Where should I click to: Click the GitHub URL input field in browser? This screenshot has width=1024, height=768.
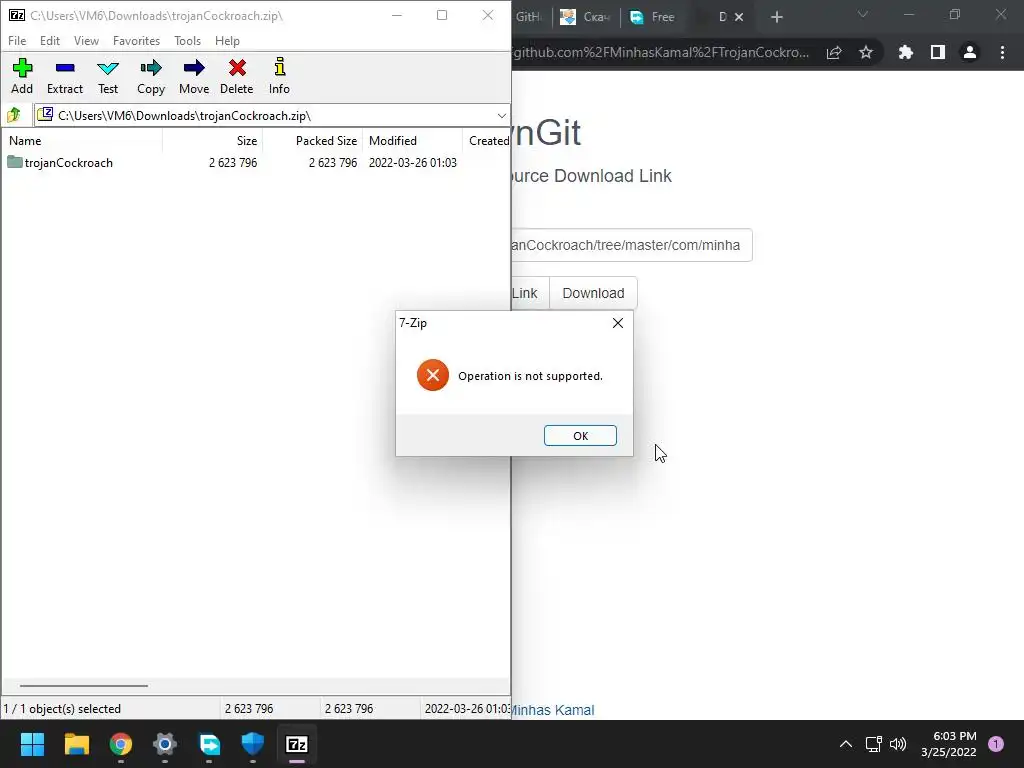pos(631,245)
